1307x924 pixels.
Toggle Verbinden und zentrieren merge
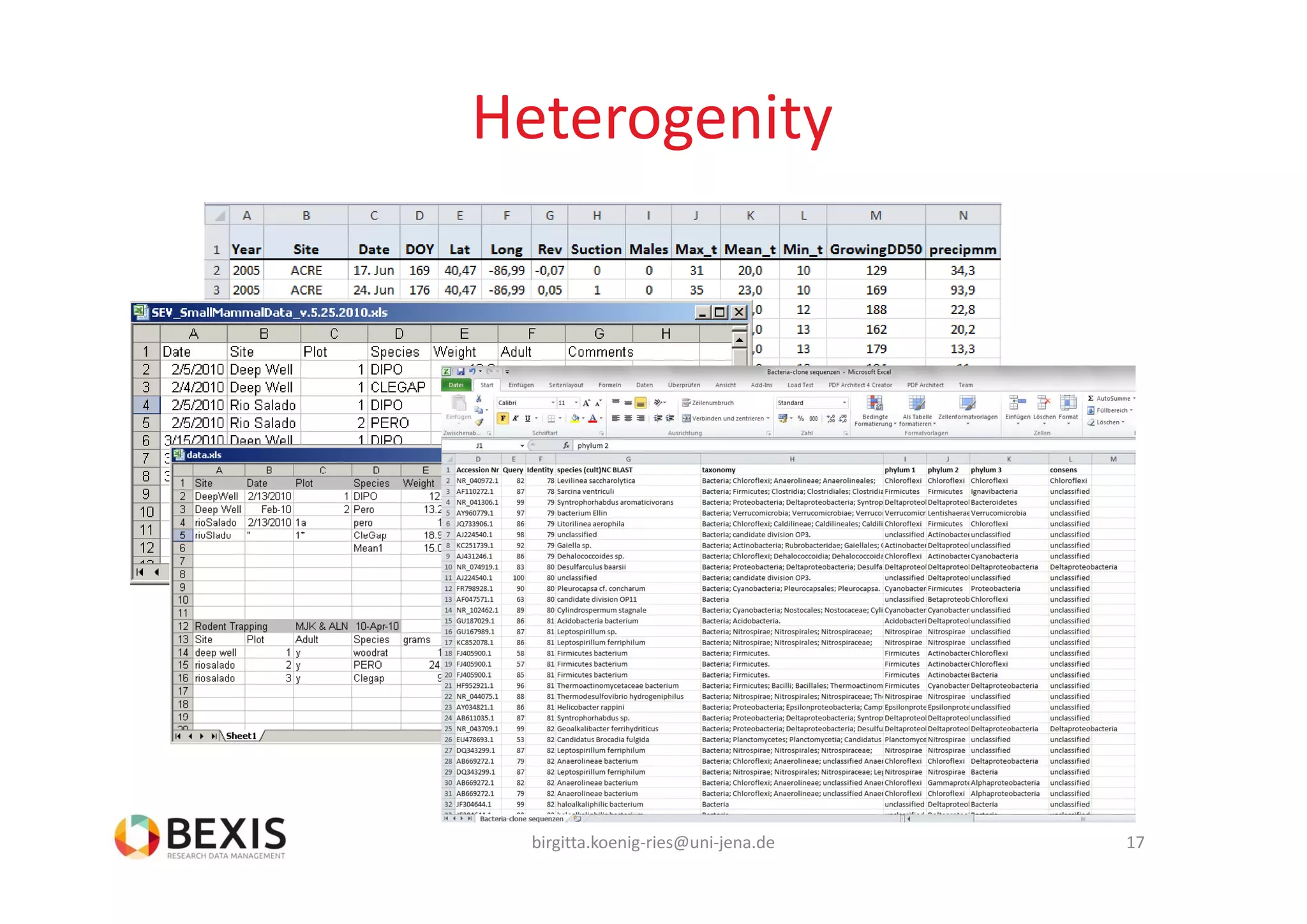[x=726, y=419]
